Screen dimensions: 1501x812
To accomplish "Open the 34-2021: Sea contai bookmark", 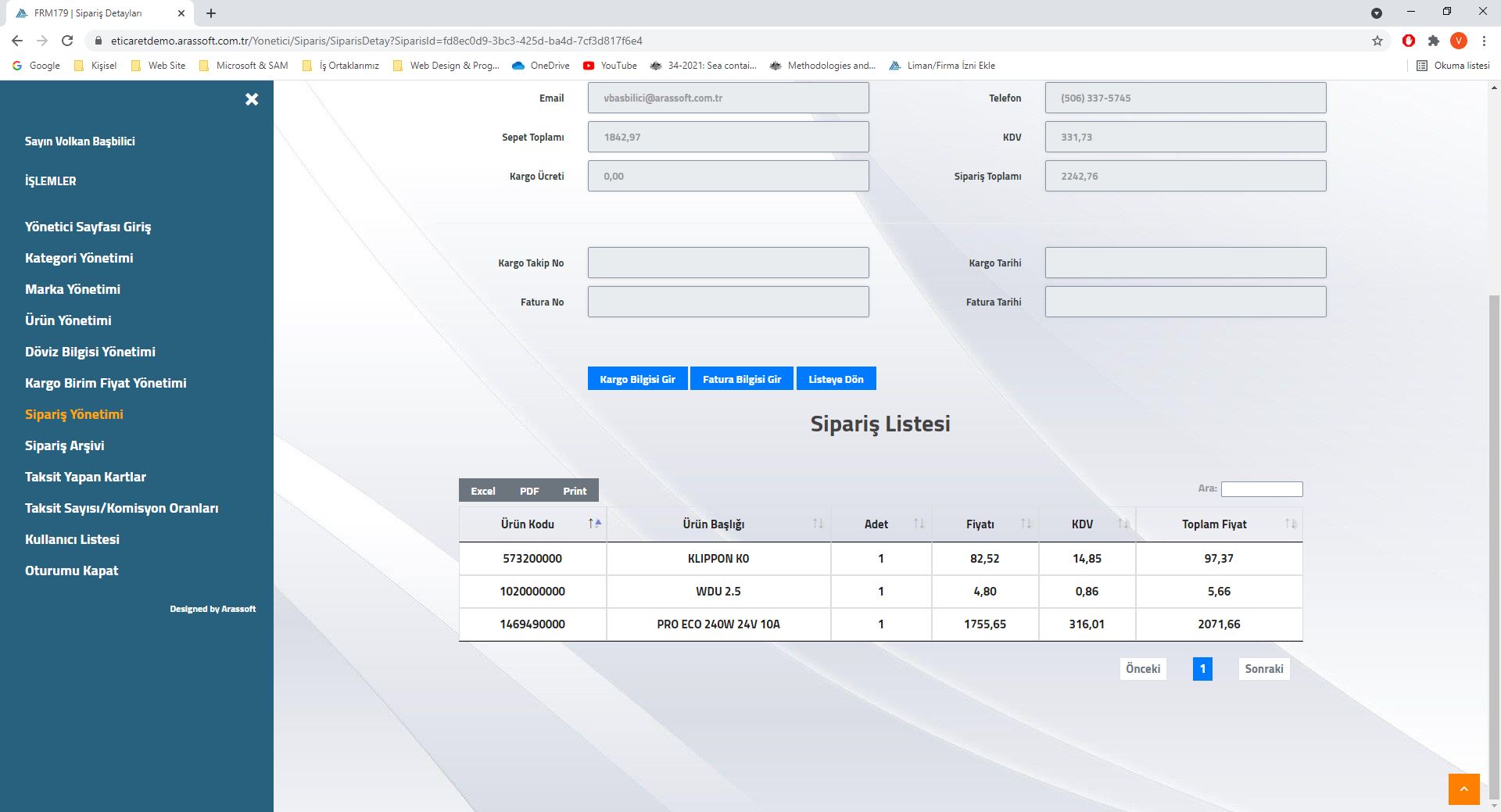I will [x=704, y=66].
